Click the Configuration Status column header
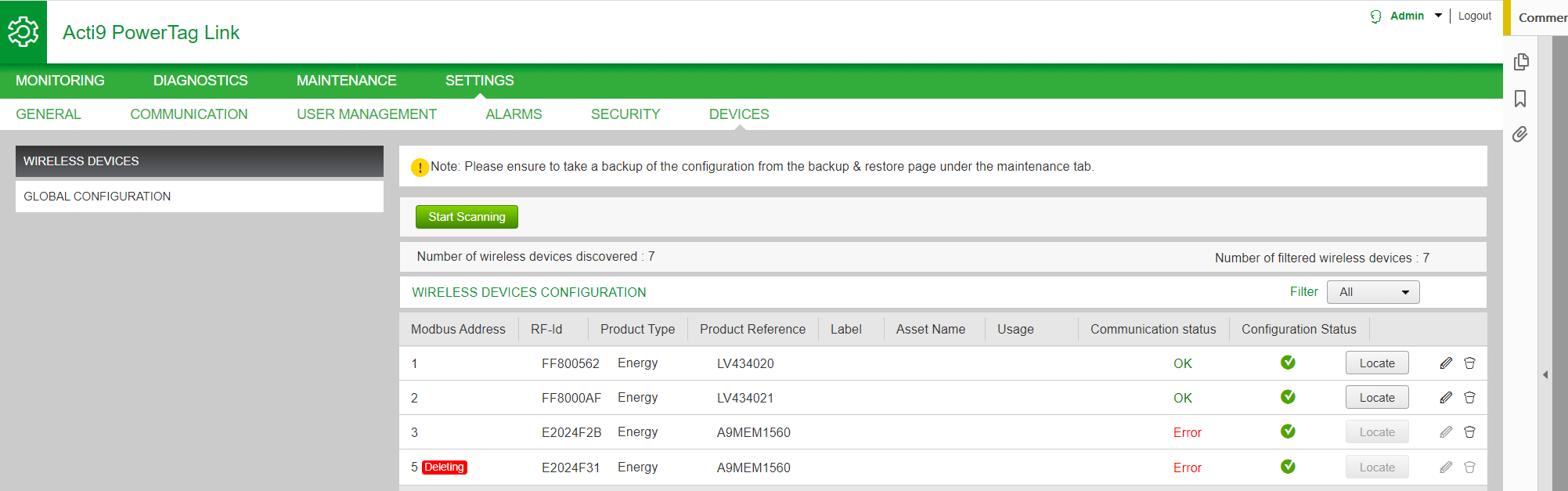 (1299, 330)
